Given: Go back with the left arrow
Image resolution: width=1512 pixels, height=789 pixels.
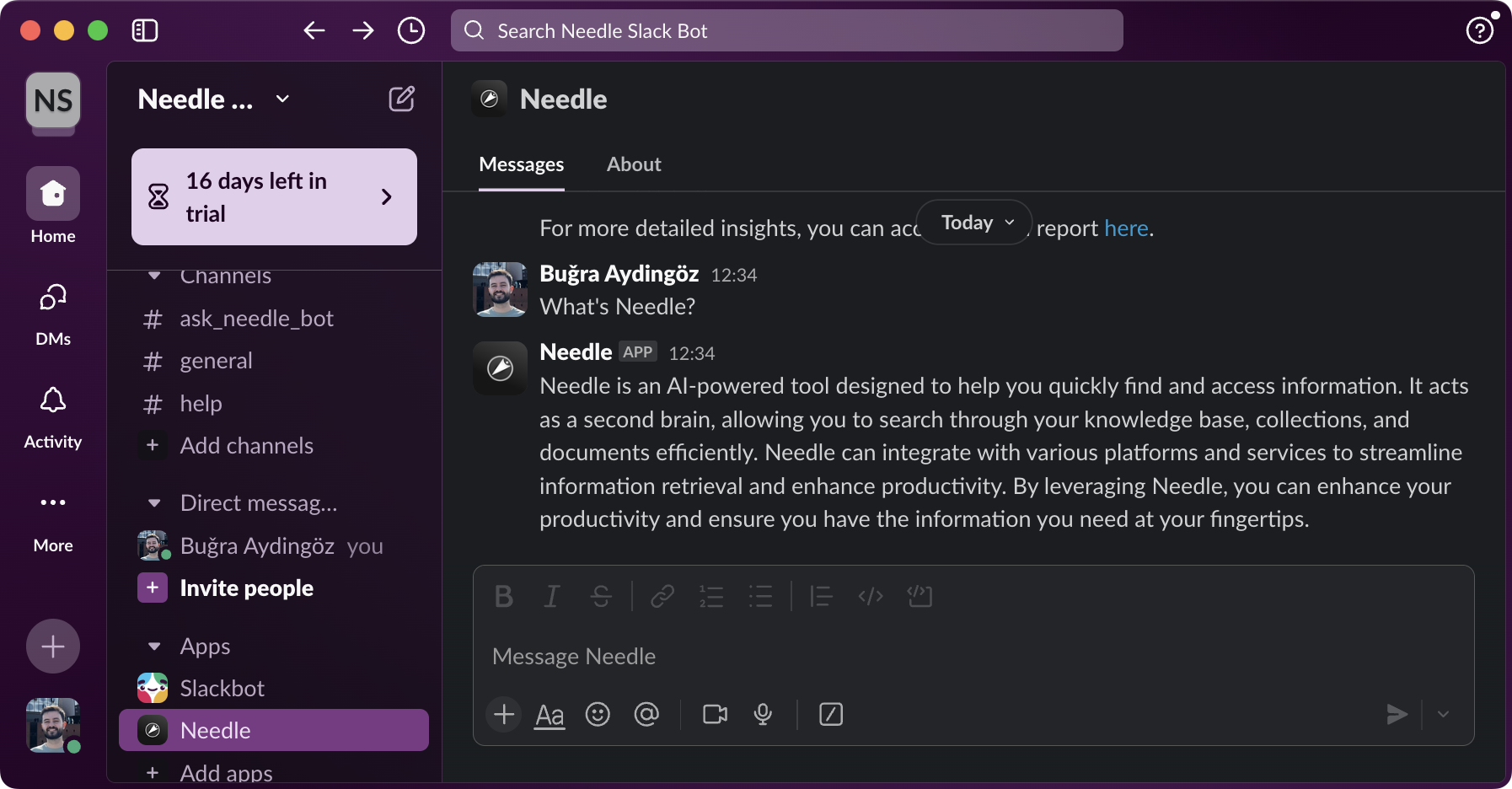Looking at the screenshot, I should pos(314,31).
